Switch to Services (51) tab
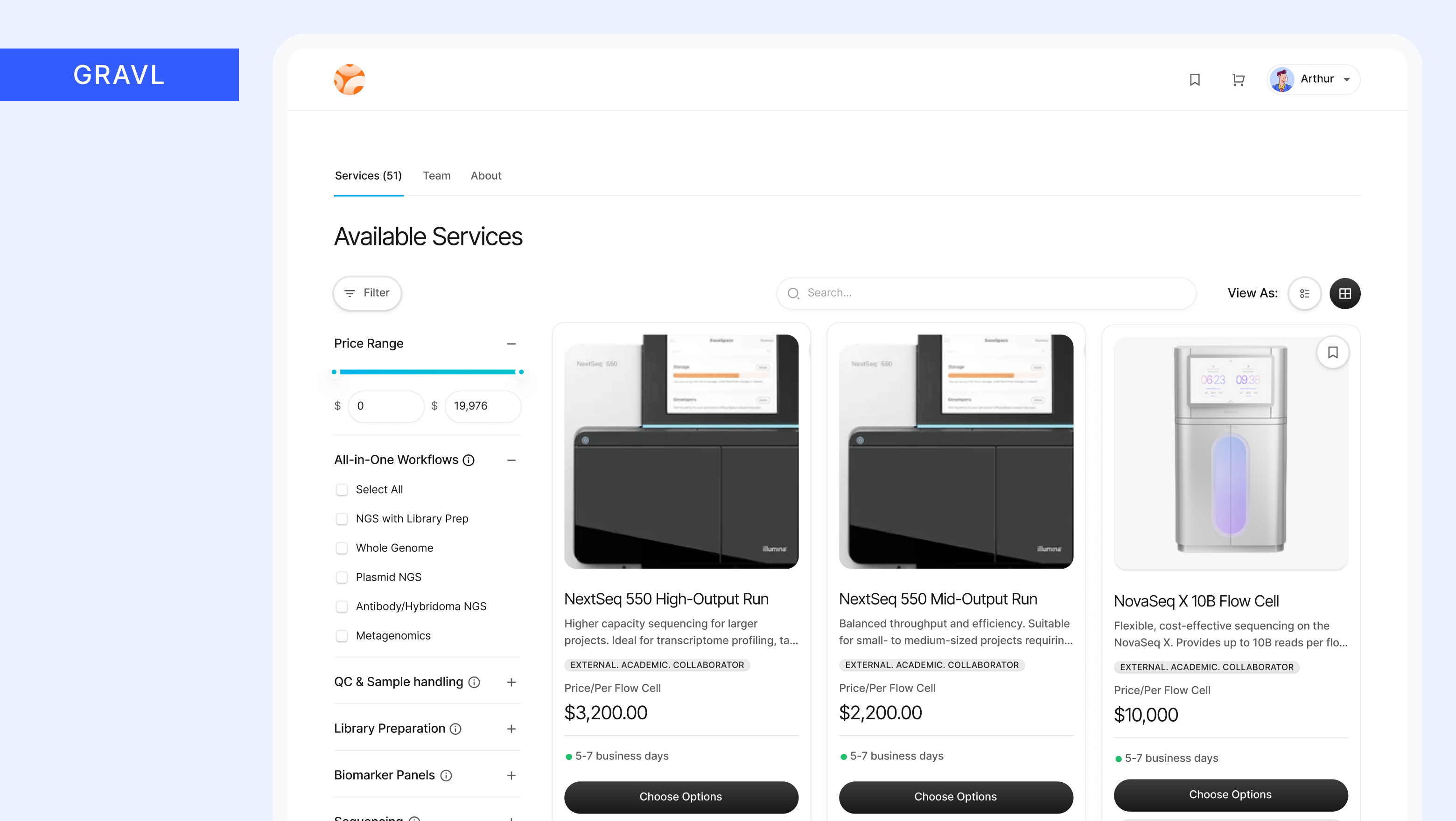Viewport: 1456px width, 821px height. tap(368, 176)
